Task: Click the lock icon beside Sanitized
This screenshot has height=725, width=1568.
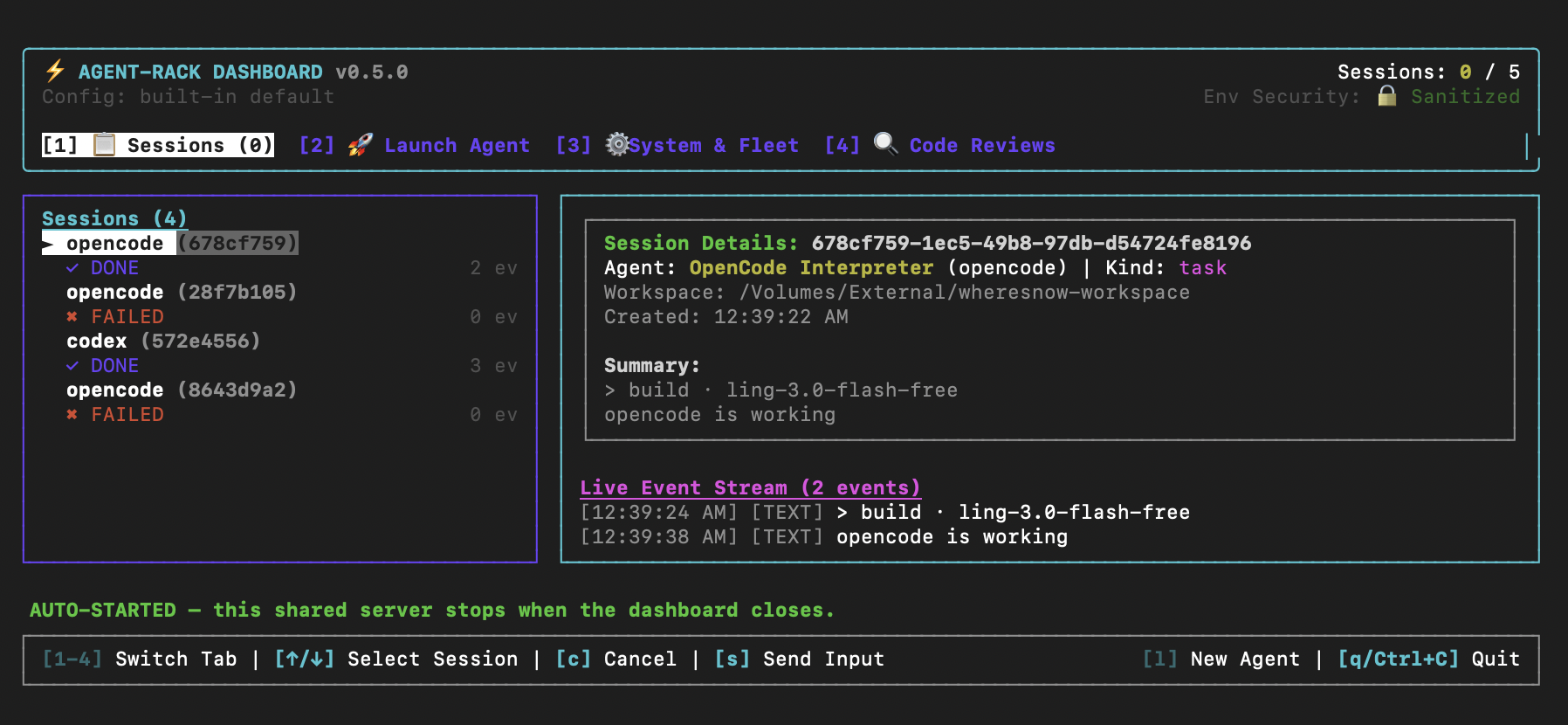Action: 1386,96
